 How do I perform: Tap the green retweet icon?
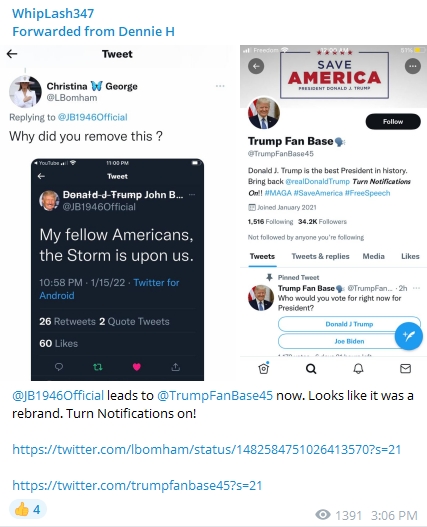coord(98,367)
